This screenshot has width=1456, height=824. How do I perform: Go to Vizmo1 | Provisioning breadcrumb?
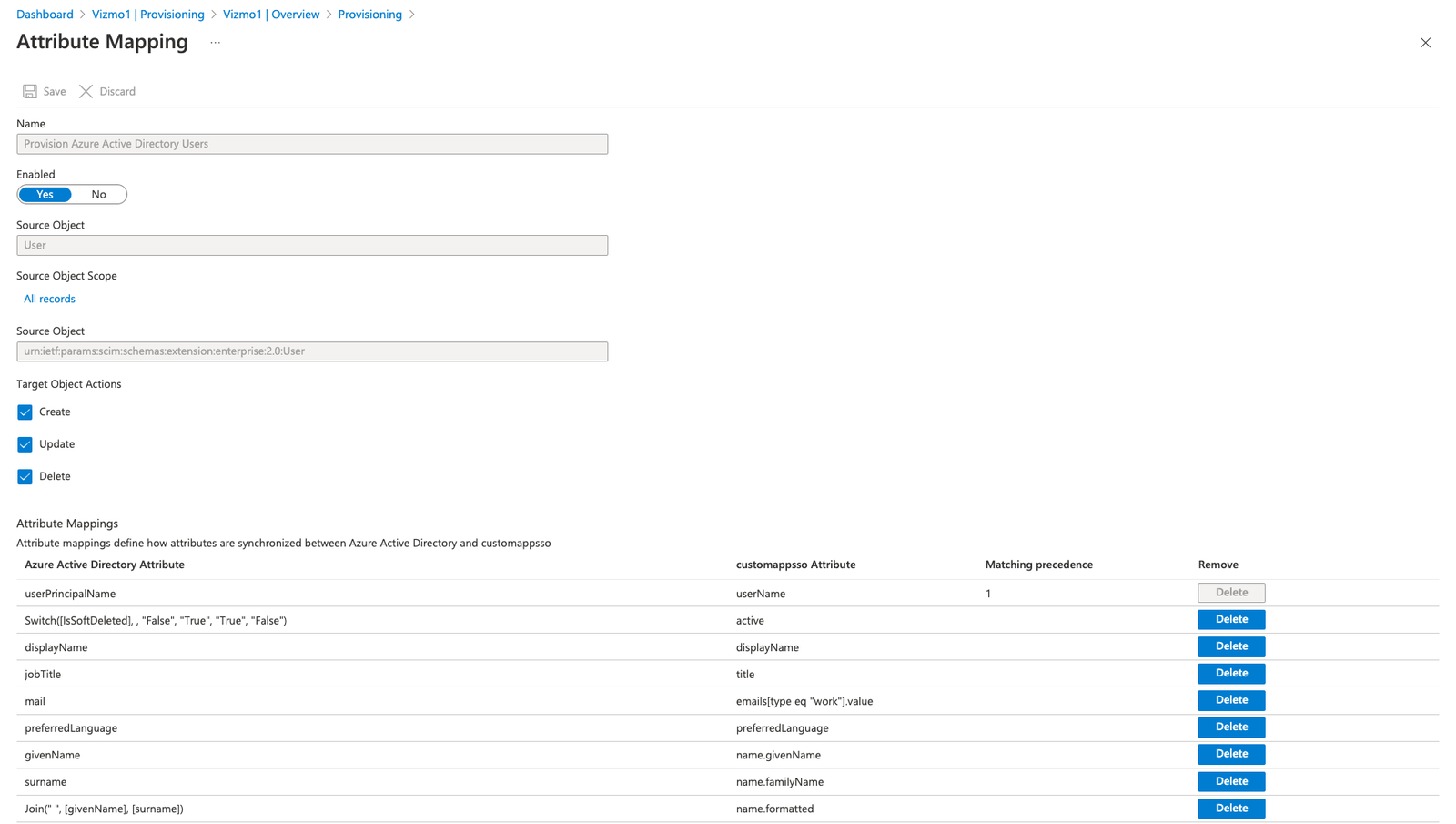pyautogui.click(x=148, y=15)
